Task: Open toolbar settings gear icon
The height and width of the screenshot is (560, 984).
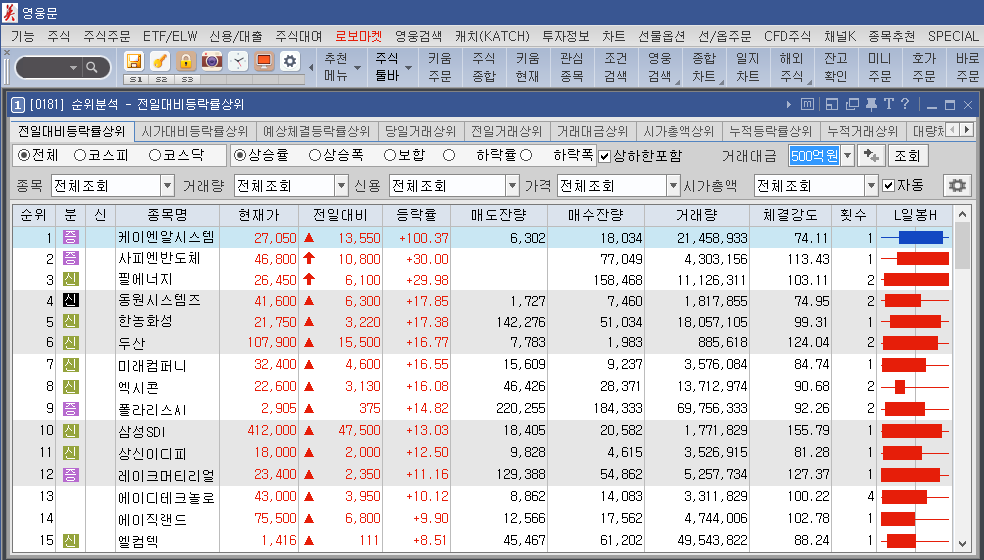Action: 290,62
